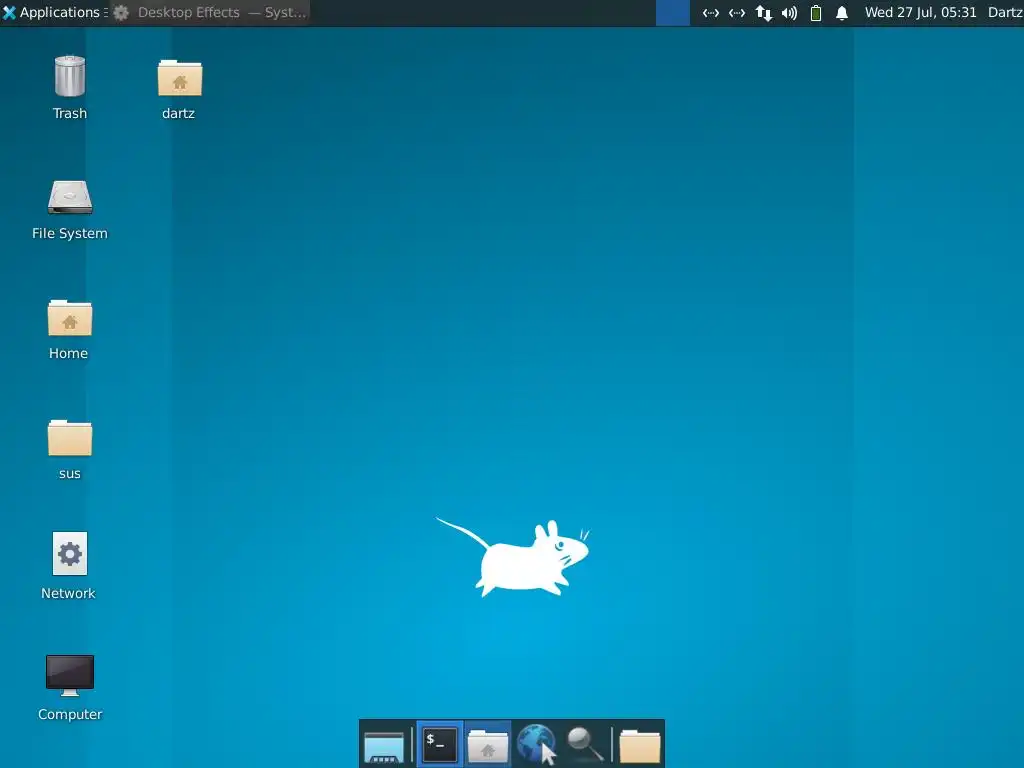Open the clock showing Wed 27 Jul, 05:31
Screen dimensions: 1024x768
coord(920,12)
